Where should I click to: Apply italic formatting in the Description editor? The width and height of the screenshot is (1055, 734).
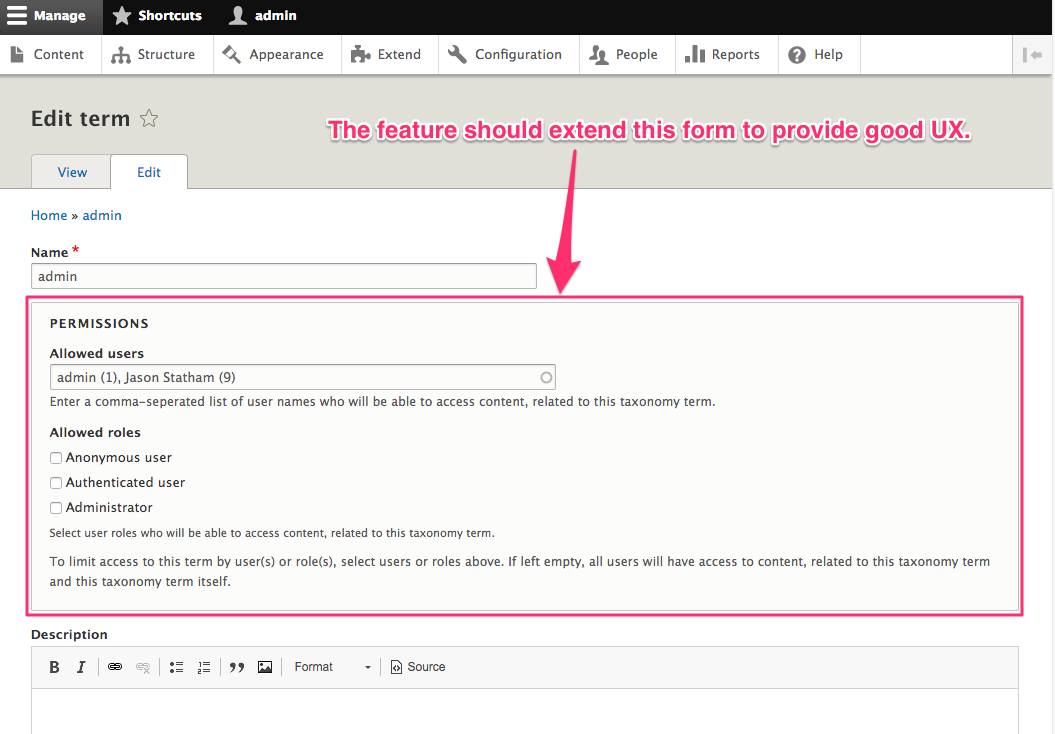tap(81, 666)
